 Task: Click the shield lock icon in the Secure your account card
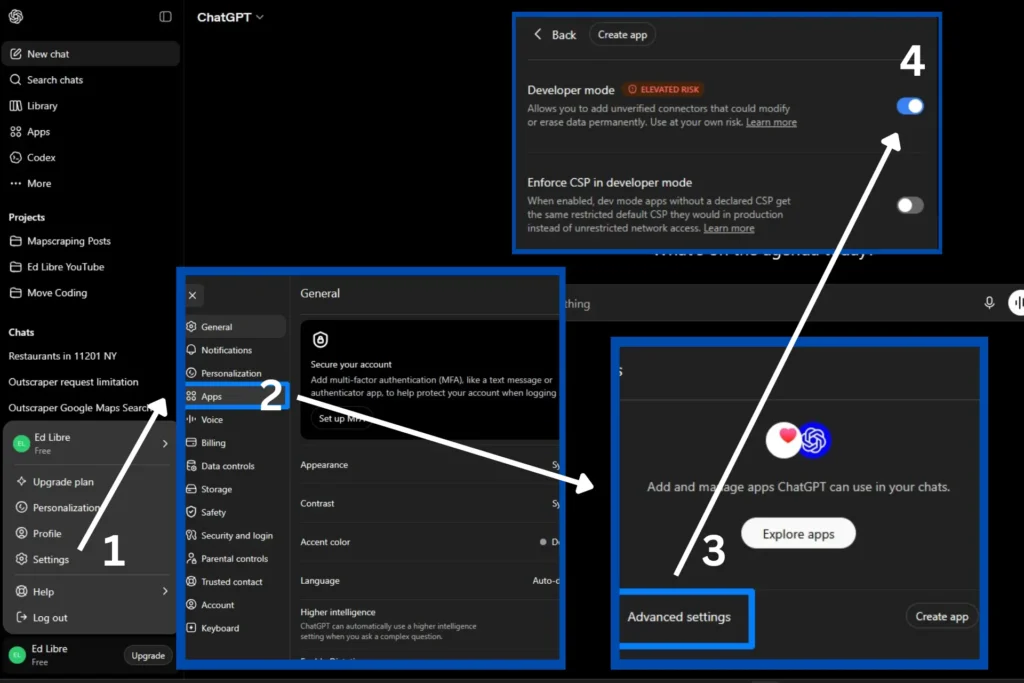pos(320,340)
